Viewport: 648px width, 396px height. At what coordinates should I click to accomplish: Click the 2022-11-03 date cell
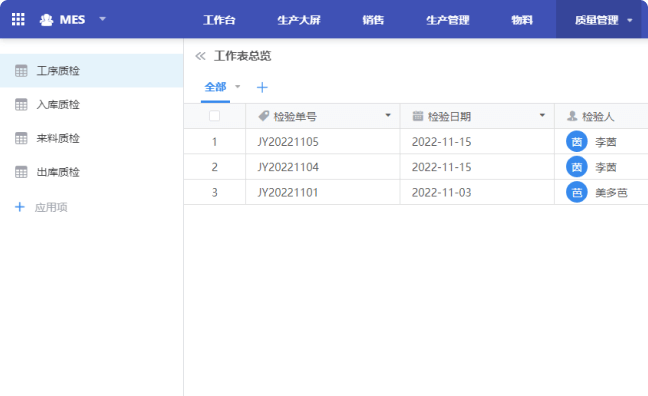click(477, 192)
